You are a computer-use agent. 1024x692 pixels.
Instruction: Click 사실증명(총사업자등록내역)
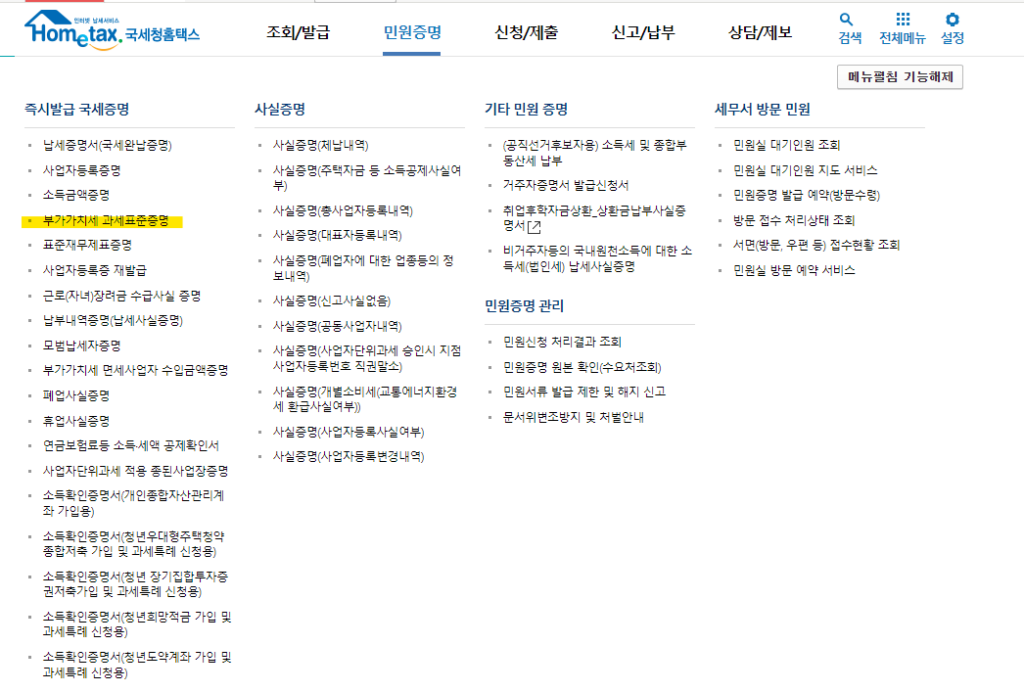tap(343, 211)
